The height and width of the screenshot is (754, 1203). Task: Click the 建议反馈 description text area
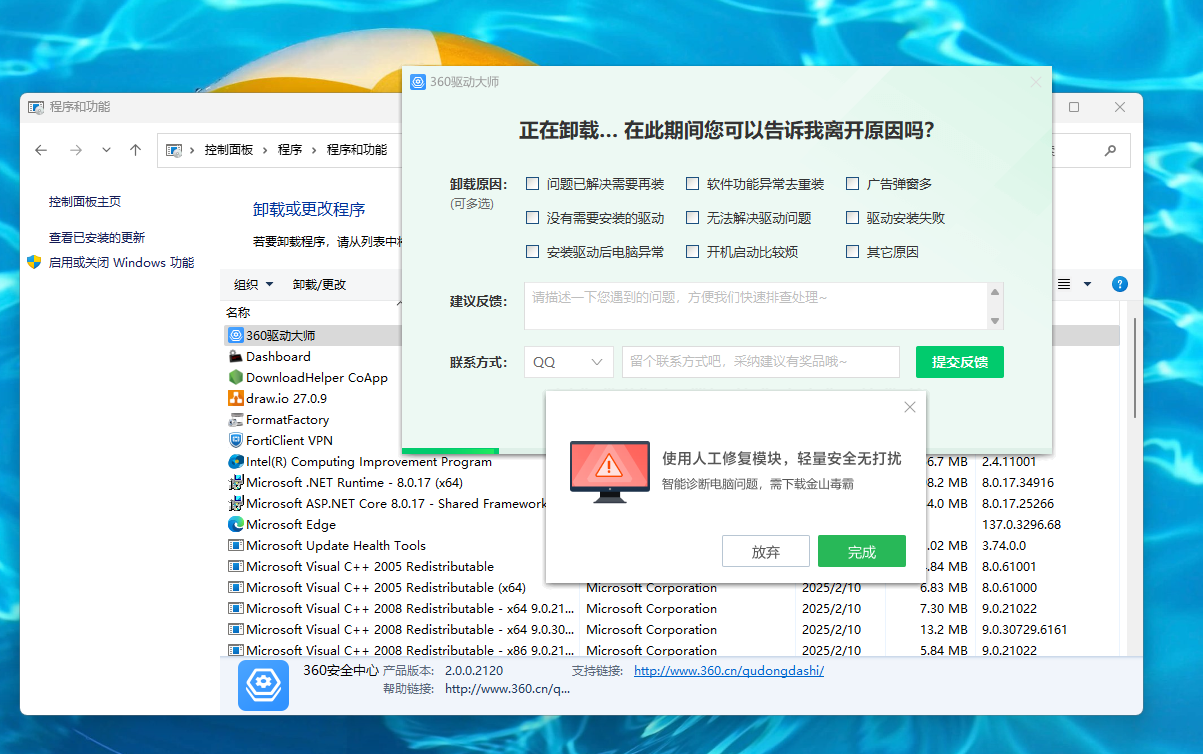755,305
